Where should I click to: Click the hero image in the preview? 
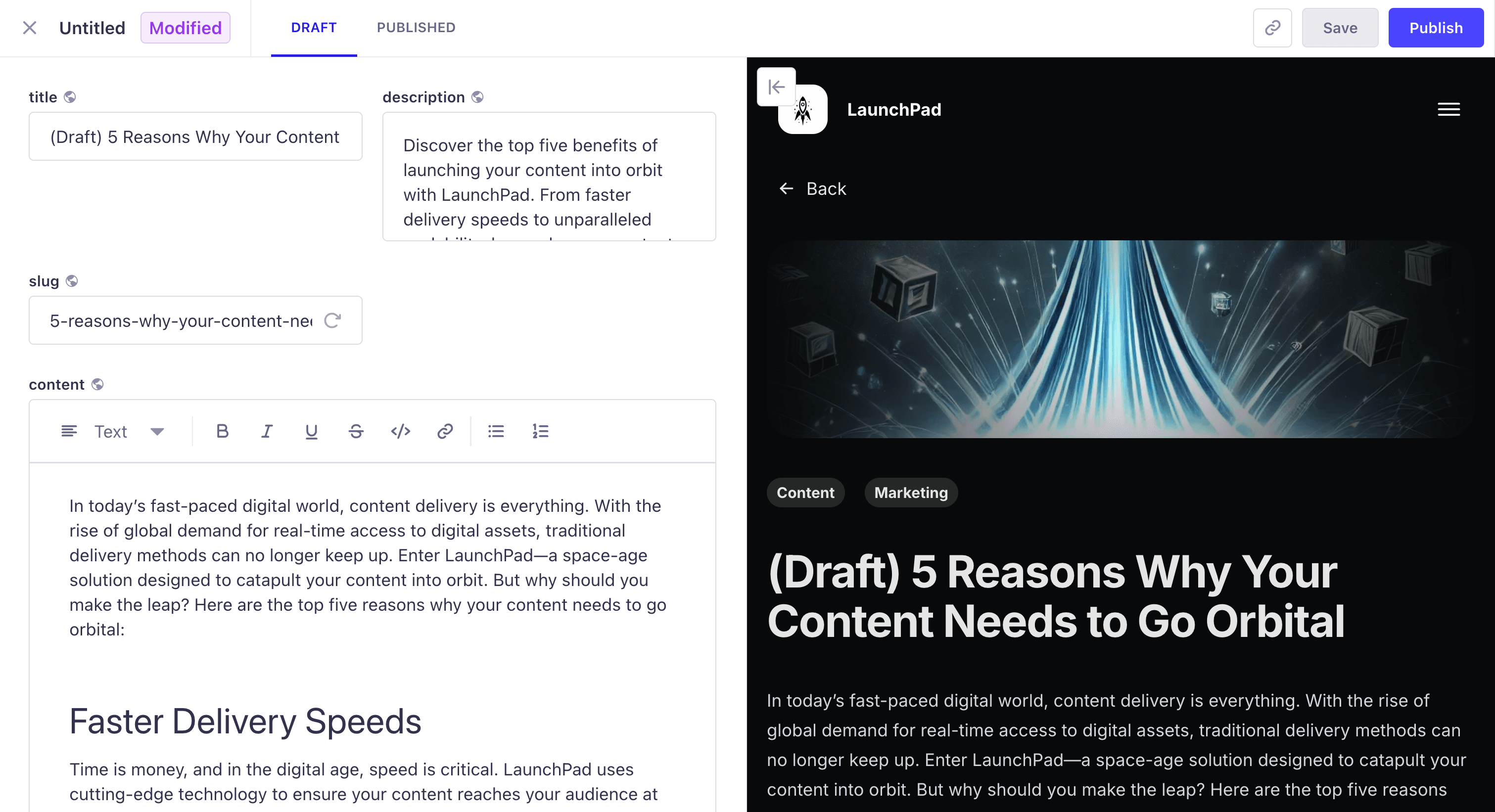point(1120,339)
